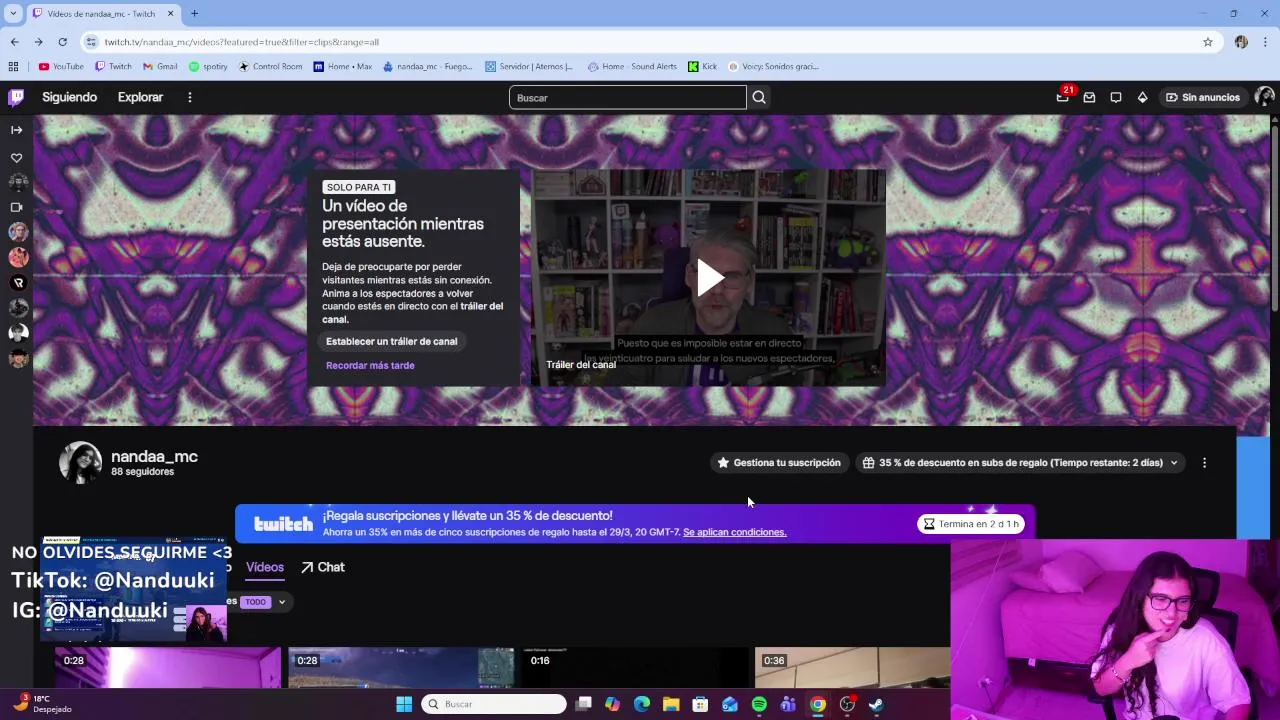Open Se aplican condiciones link
Viewport: 1280px width, 720px height.
point(735,532)
